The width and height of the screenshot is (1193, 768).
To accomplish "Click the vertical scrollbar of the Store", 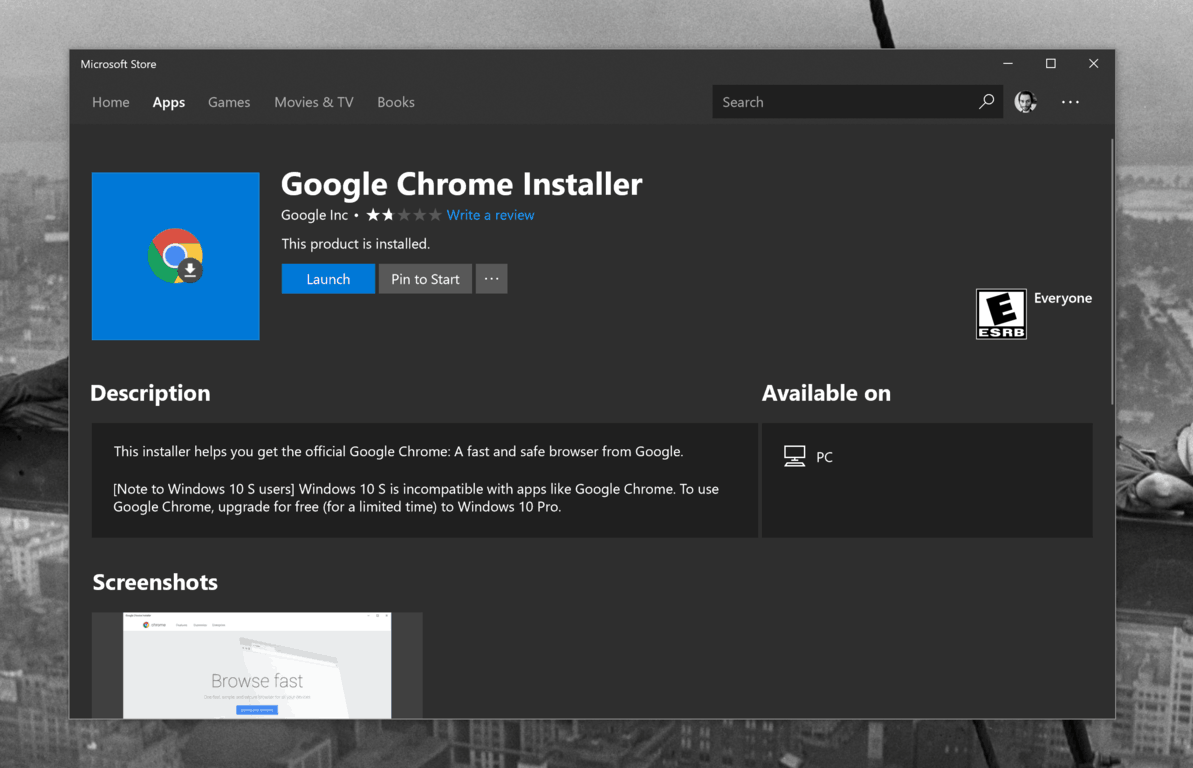I will tap(1112, 272).
